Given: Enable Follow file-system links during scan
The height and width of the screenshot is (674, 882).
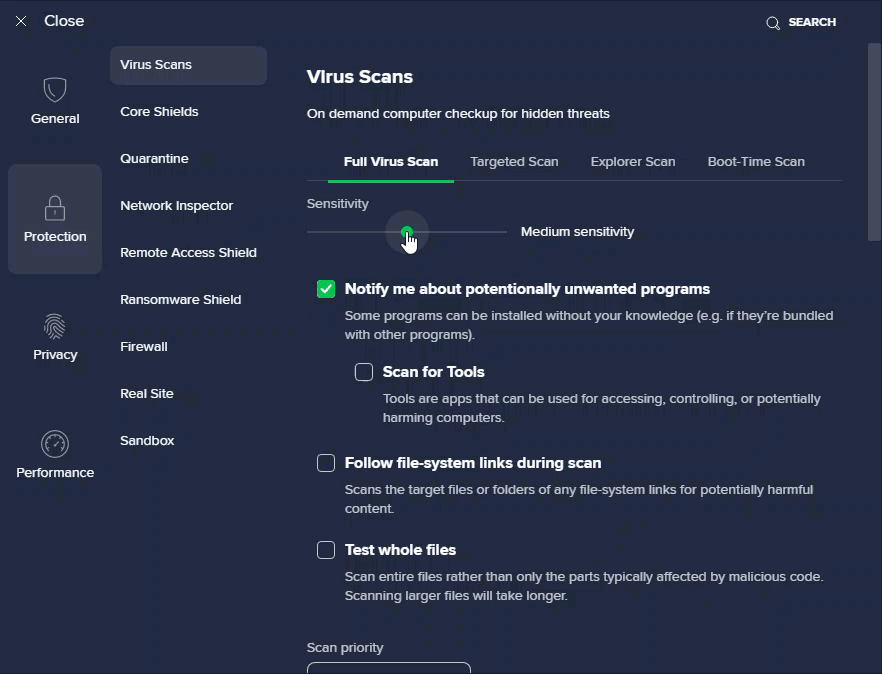Looking at the screenshot, I should tap(326, 463).
